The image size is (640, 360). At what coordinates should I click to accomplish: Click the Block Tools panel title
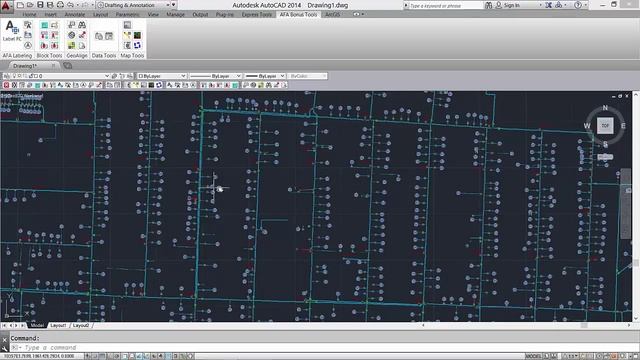pos(49,55)
